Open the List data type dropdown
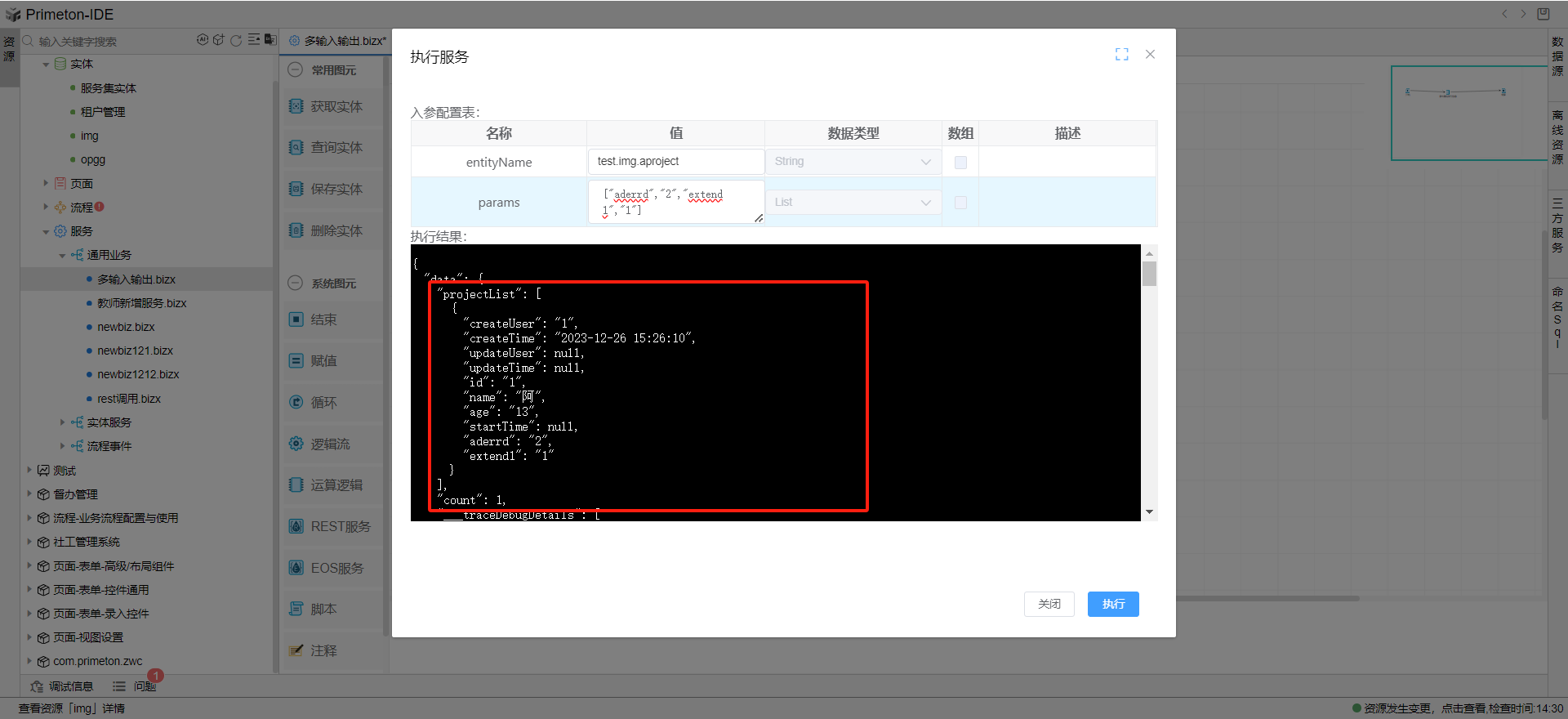 (853, 203)
